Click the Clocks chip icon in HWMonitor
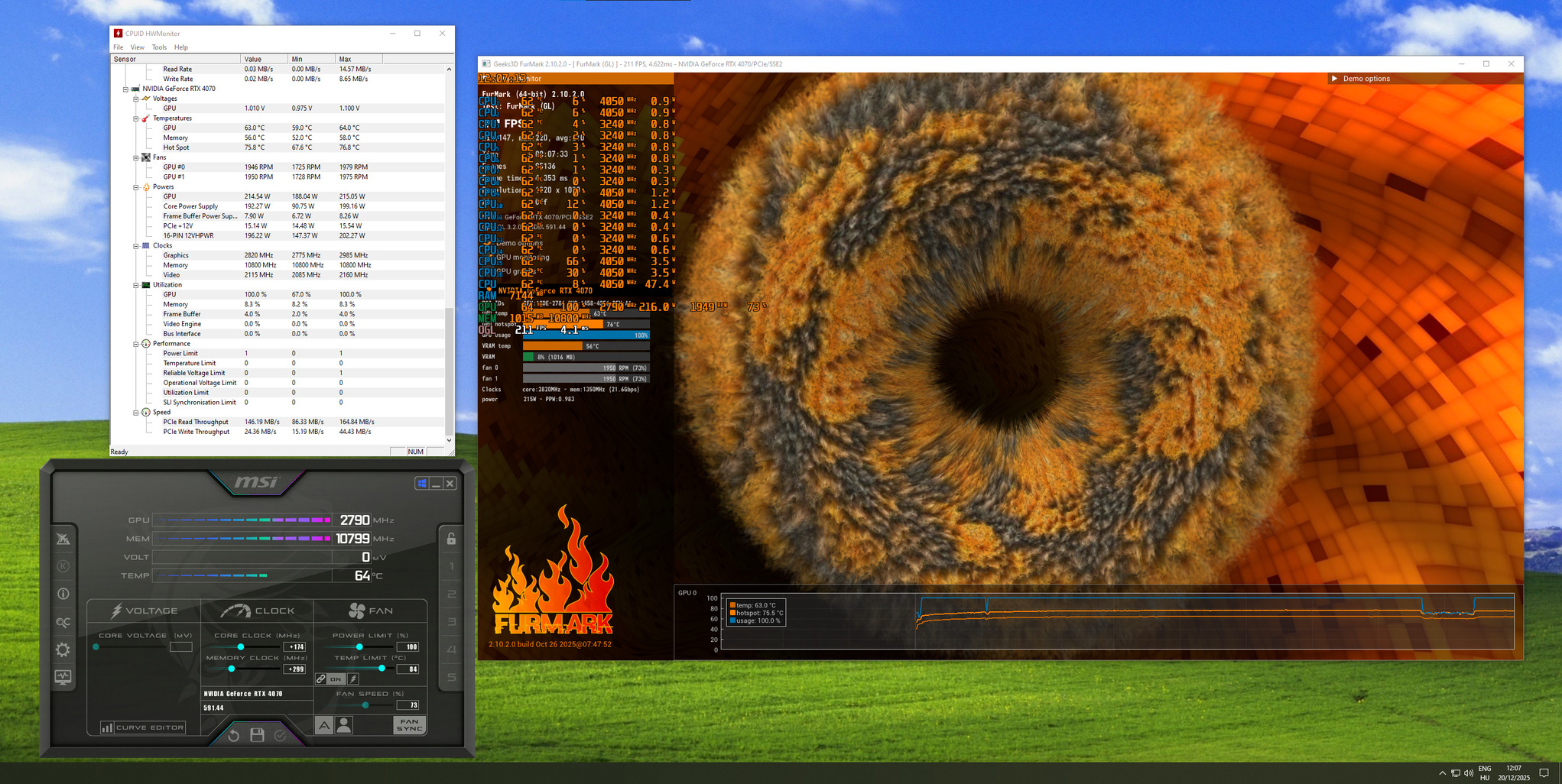This screenshot has height=784, width=1562. click(145, 246)
